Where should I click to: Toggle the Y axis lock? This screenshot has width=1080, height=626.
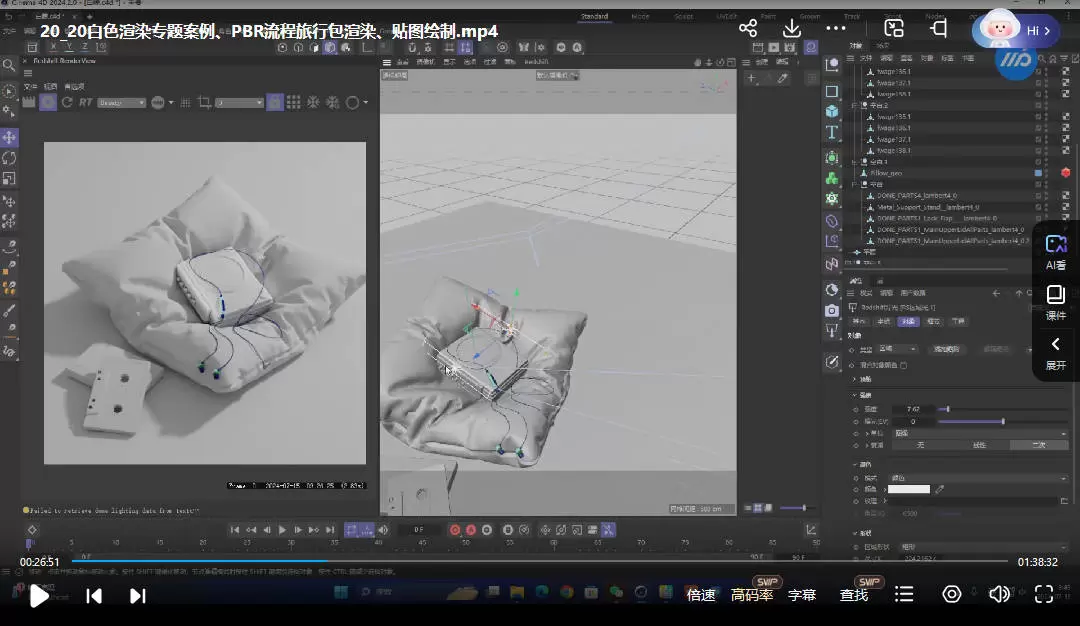click(x=69, y=48)
